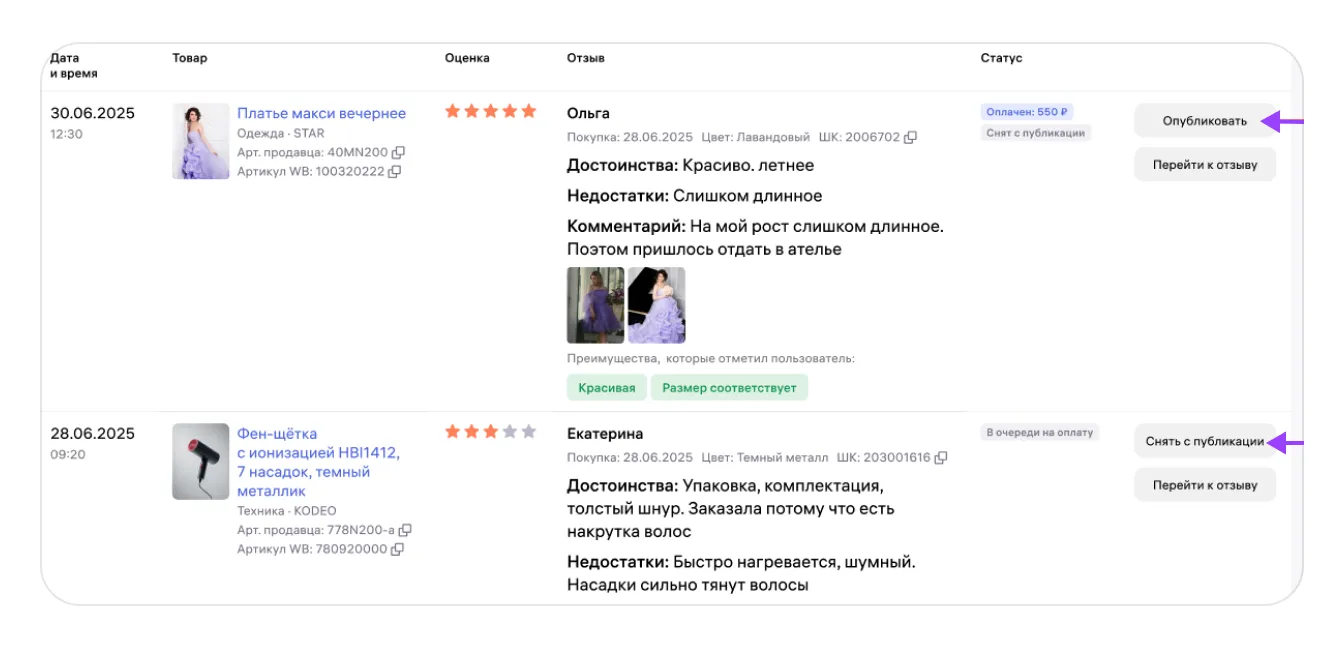Open the hair dryer product thumbnail
1344x646 pixels.
[200, 461]
